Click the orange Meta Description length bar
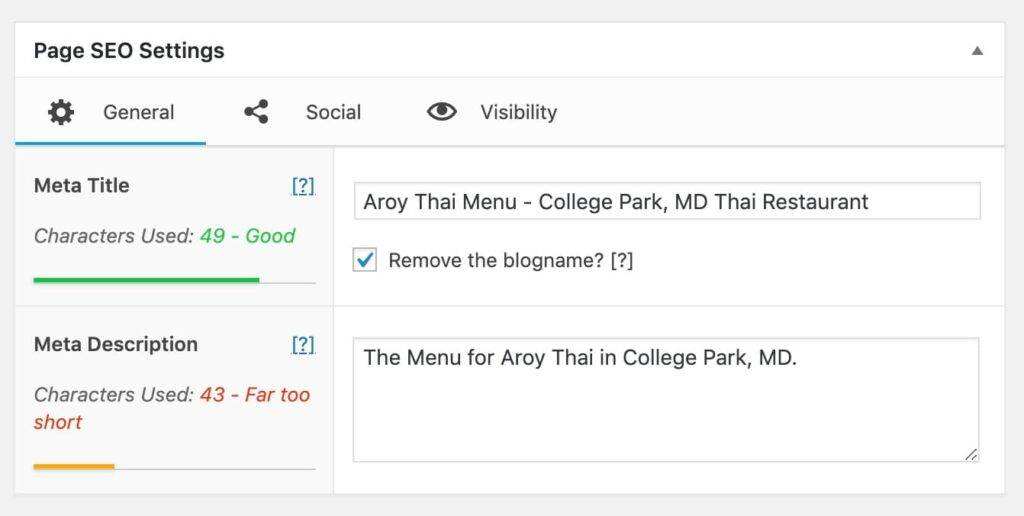Image resolution: width=1024 pixels, height=516 pixels. coord(74,466)
